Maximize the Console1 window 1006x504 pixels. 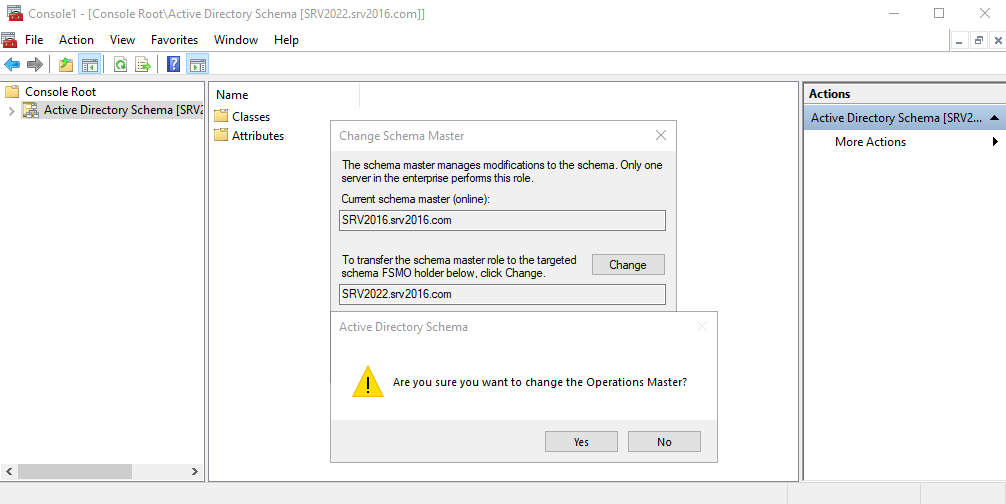[x=939, y=13]
